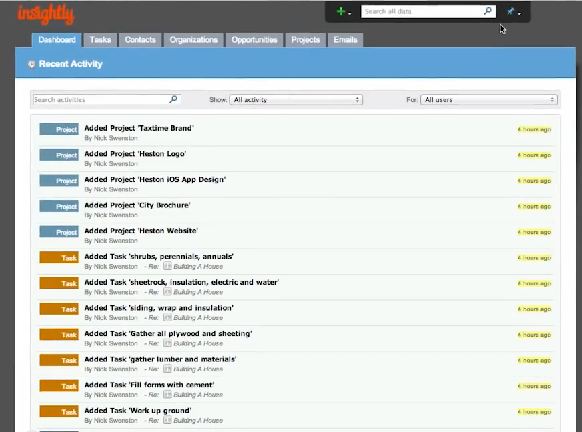Open the green plus add-new menu
This screenshot has height=432, width=582.
click(343, 12)
